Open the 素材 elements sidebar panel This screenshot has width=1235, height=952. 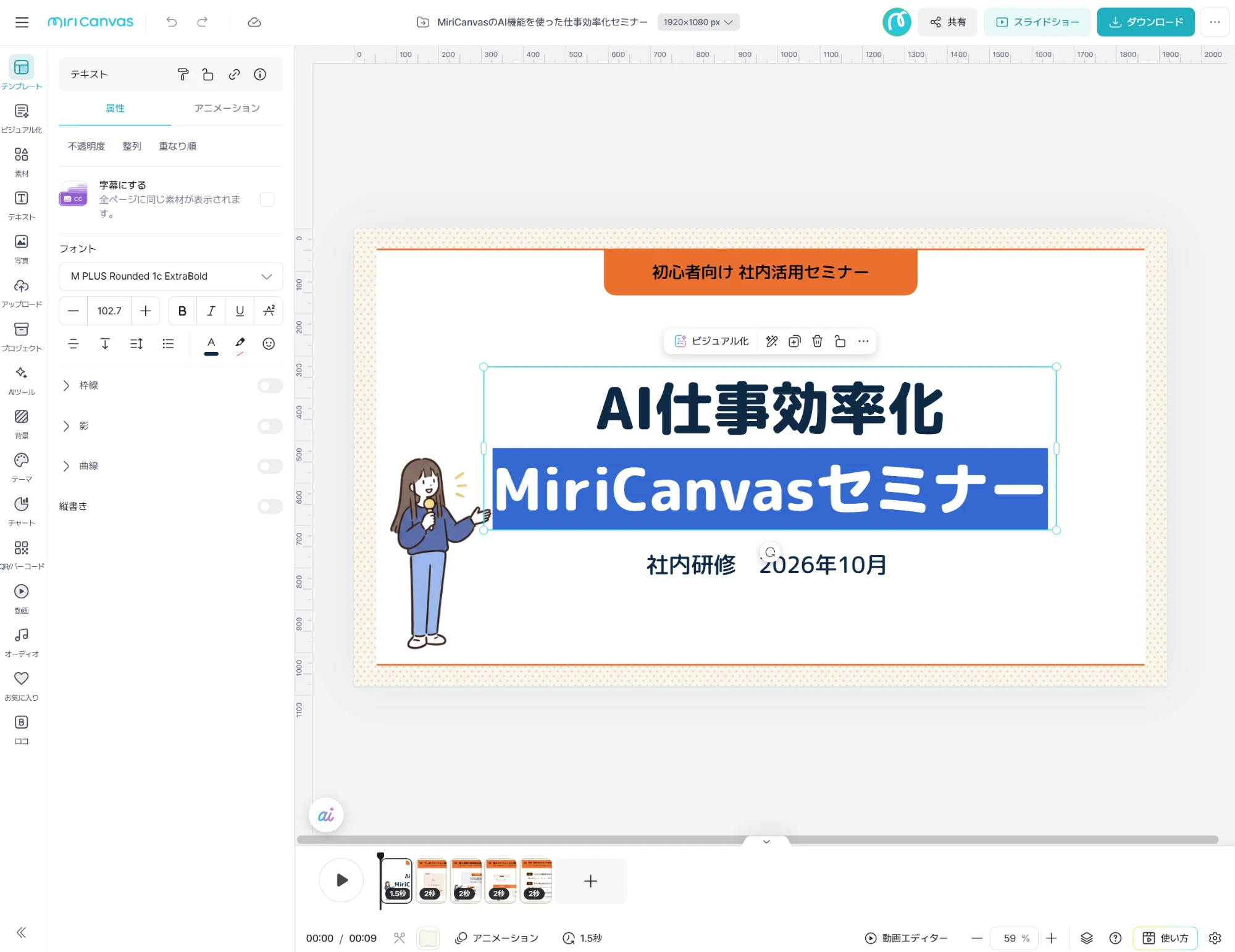[22, 162]
